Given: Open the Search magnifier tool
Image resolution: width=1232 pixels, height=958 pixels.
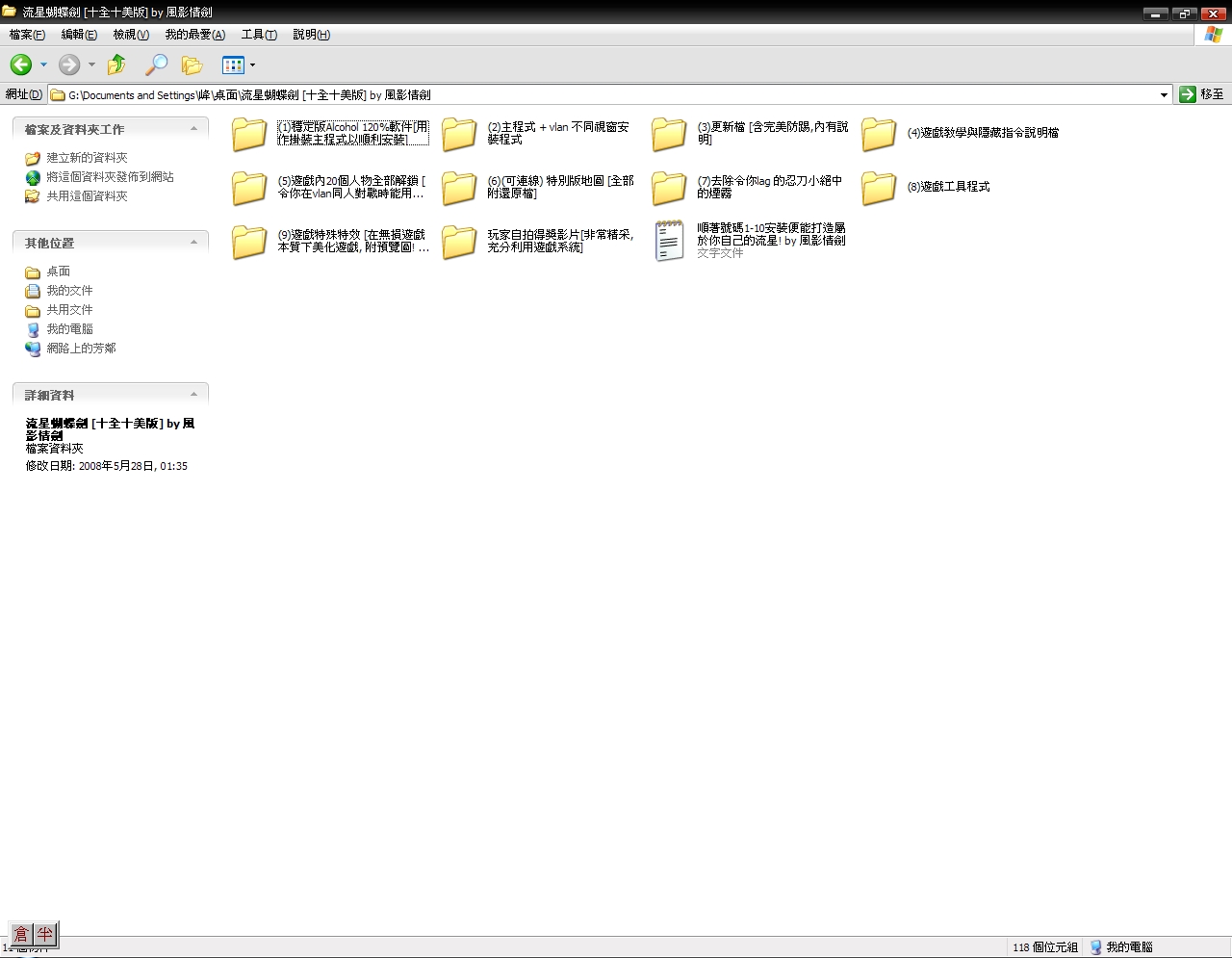Looking at the screenshot, I should [x=156, y=65].
